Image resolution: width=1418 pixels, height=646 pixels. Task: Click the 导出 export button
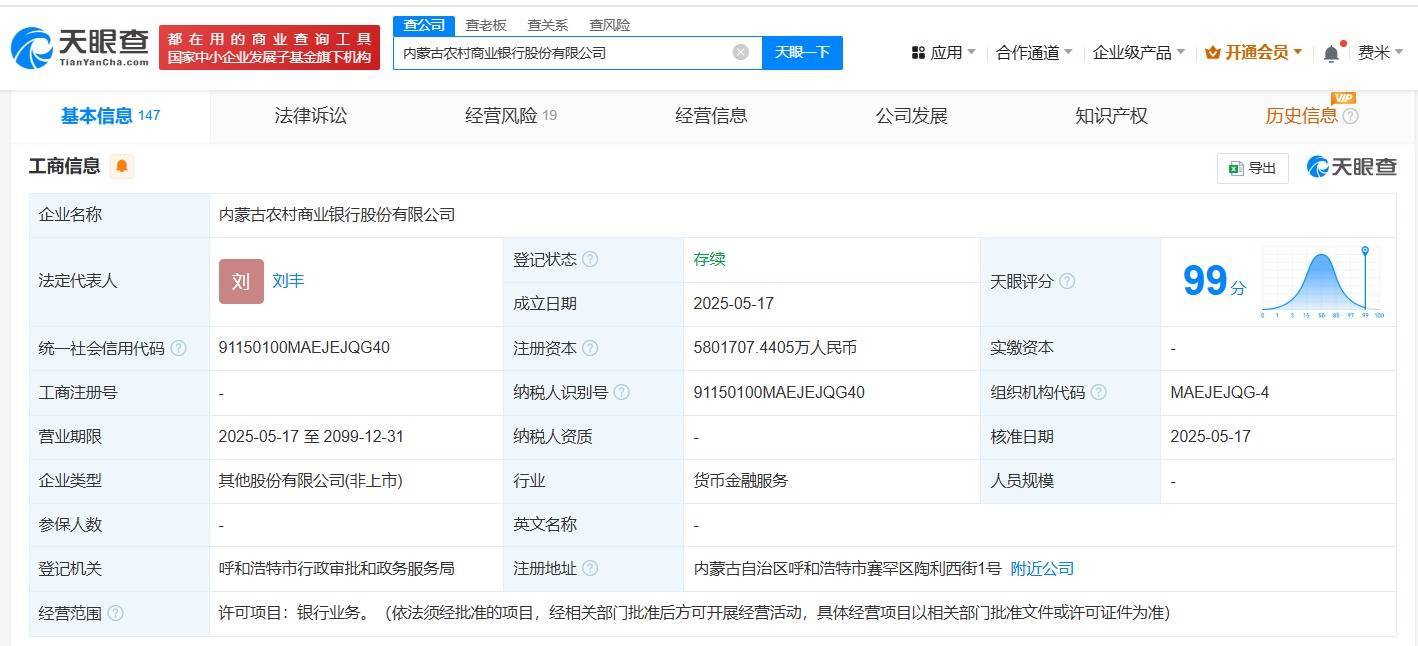[1252, 168]
